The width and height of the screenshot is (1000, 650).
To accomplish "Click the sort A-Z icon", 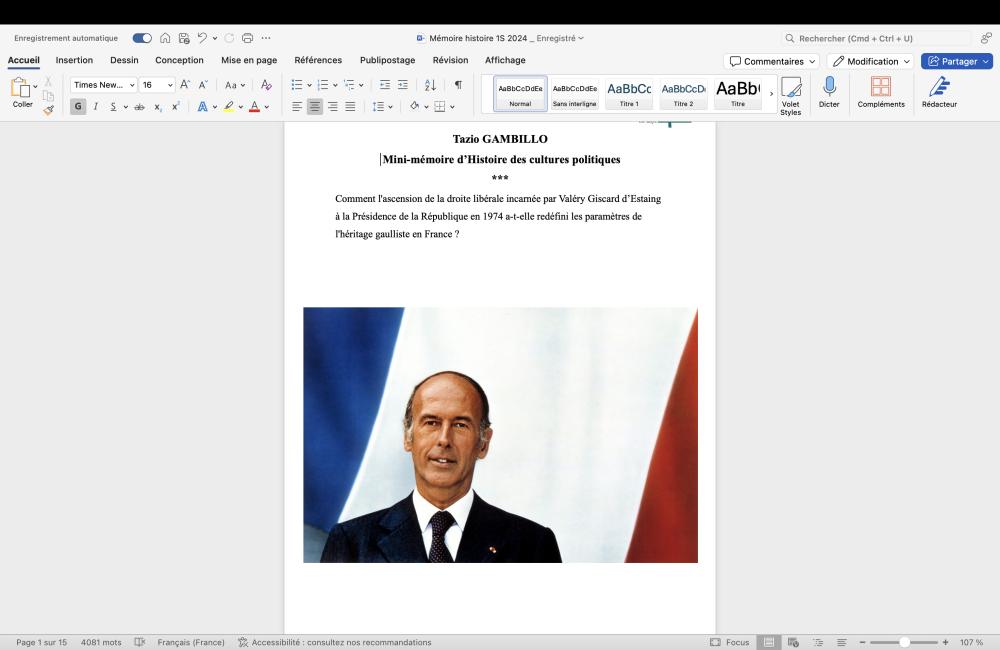I will [431, 85].
